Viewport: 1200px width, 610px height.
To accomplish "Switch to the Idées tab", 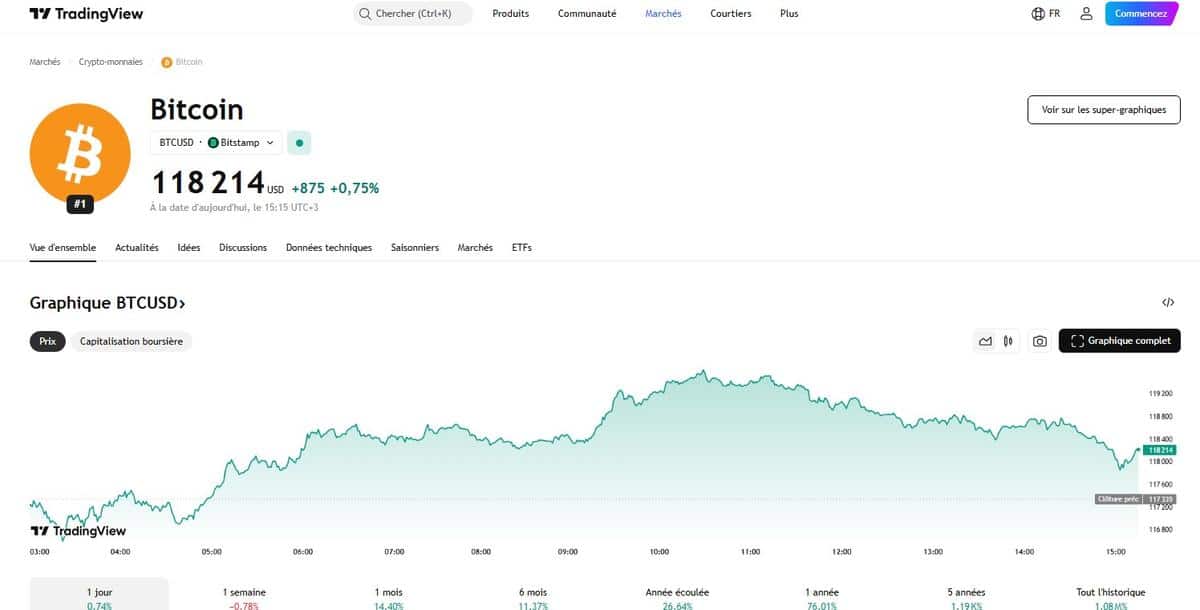I will [189, 248].
